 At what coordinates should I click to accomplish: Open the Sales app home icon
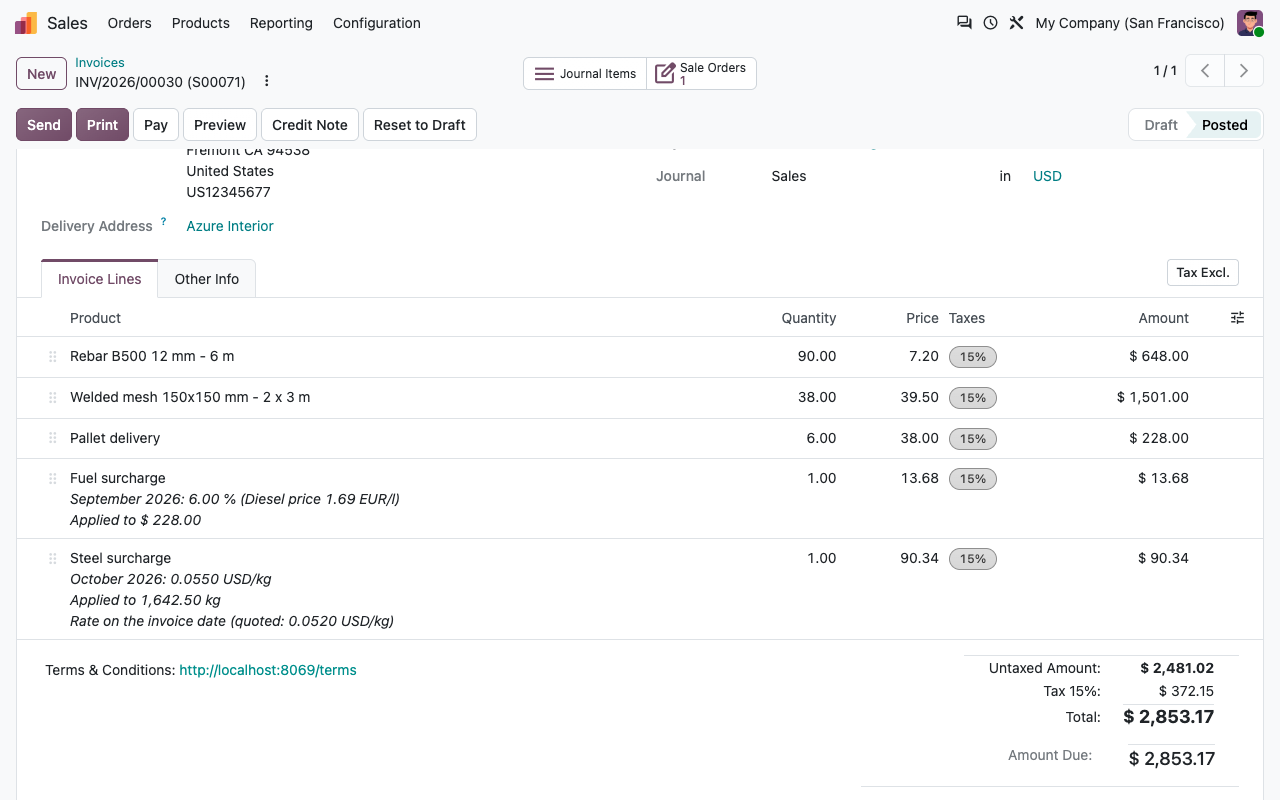(26, 23)
